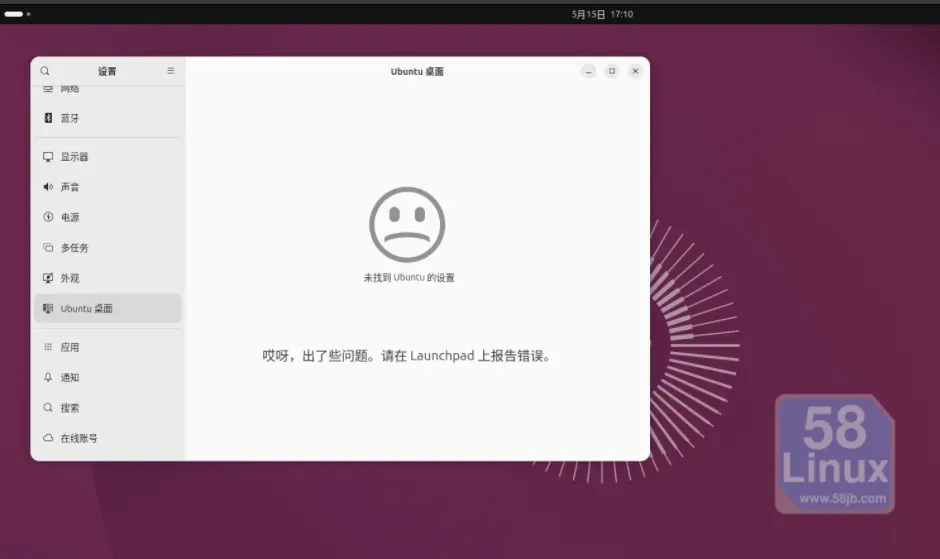This screenshot has height=559, width=940.
Task: Select the 外观 appearance icon
Action: (48, 278)
